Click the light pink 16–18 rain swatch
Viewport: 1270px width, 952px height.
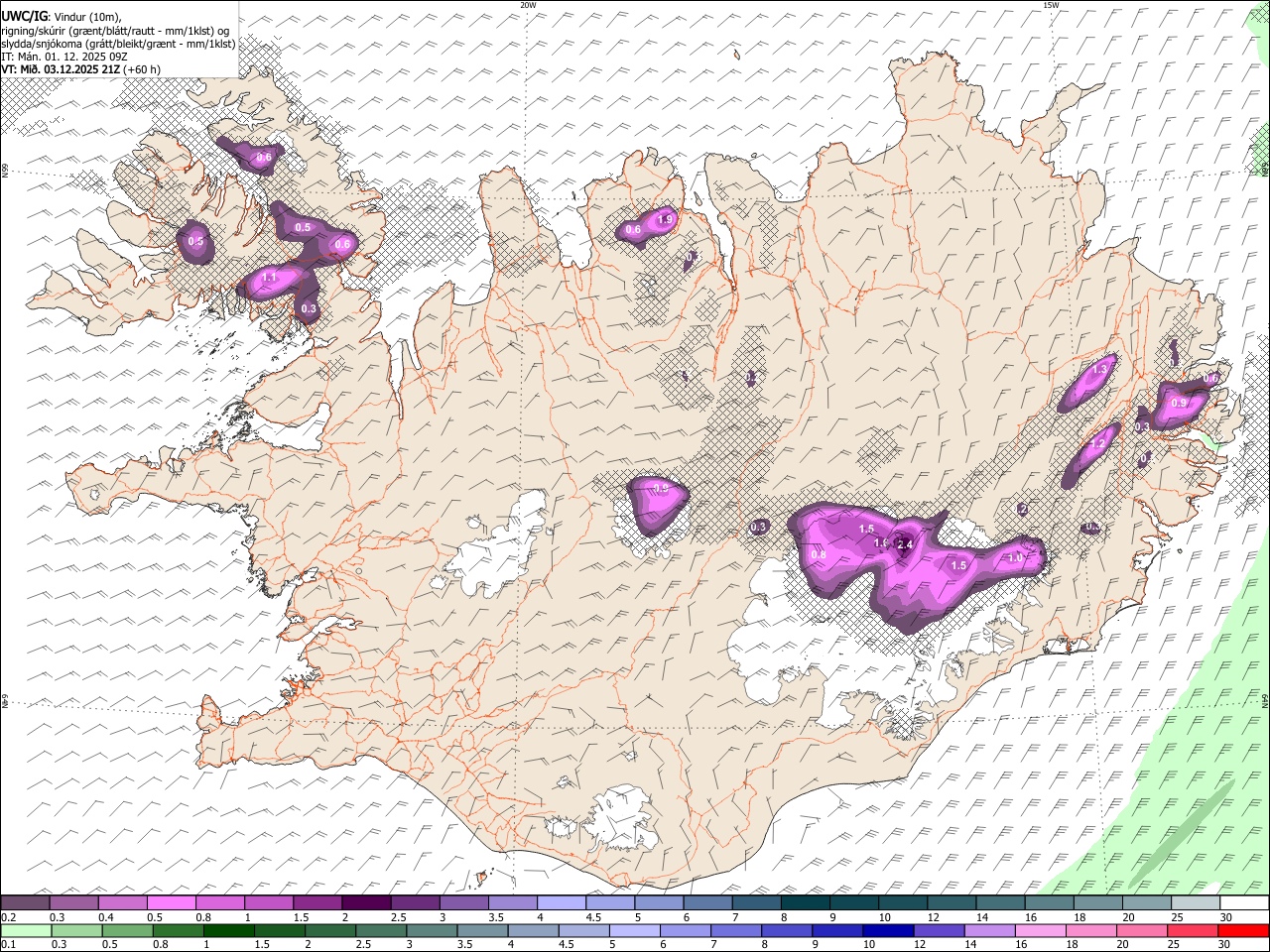click(1040, 930)
